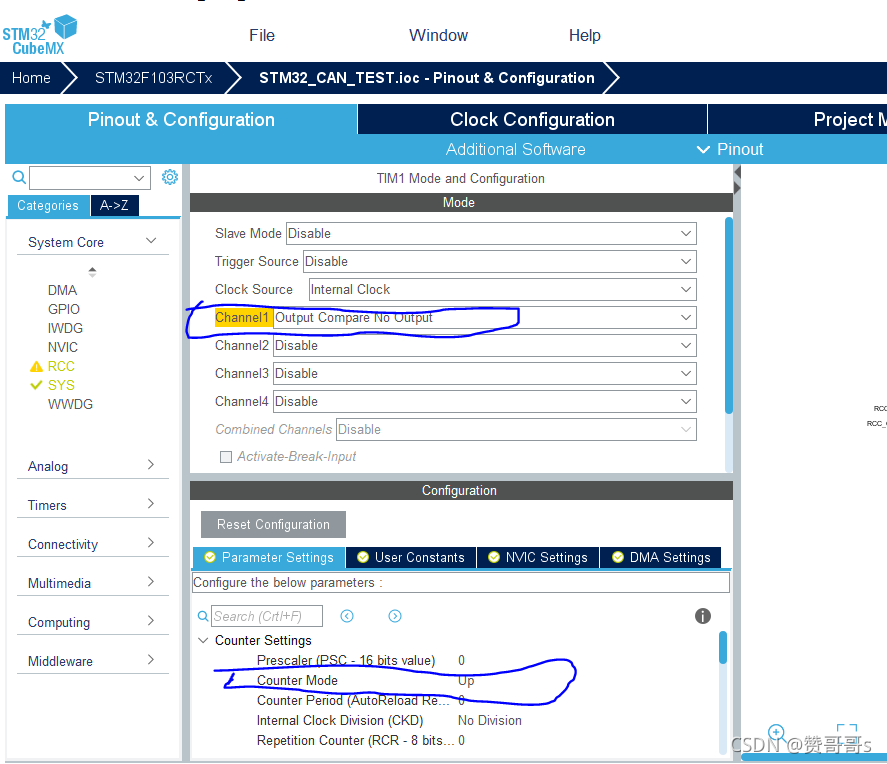Click the Mode section vertical scrollbar
The height and width of the screenshot is (764, 887).
click(x=729, y=316)
